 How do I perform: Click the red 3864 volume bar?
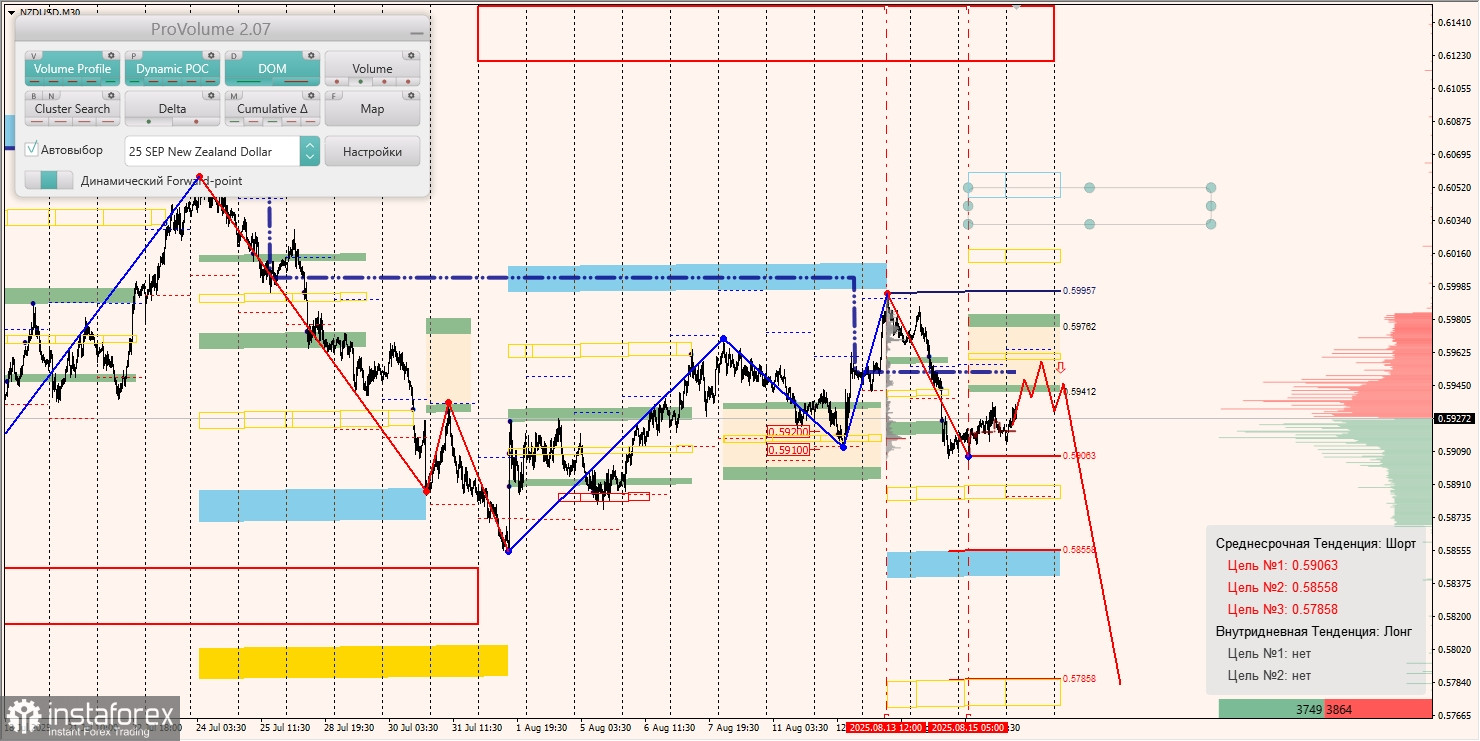click(x=1378, y=709)
